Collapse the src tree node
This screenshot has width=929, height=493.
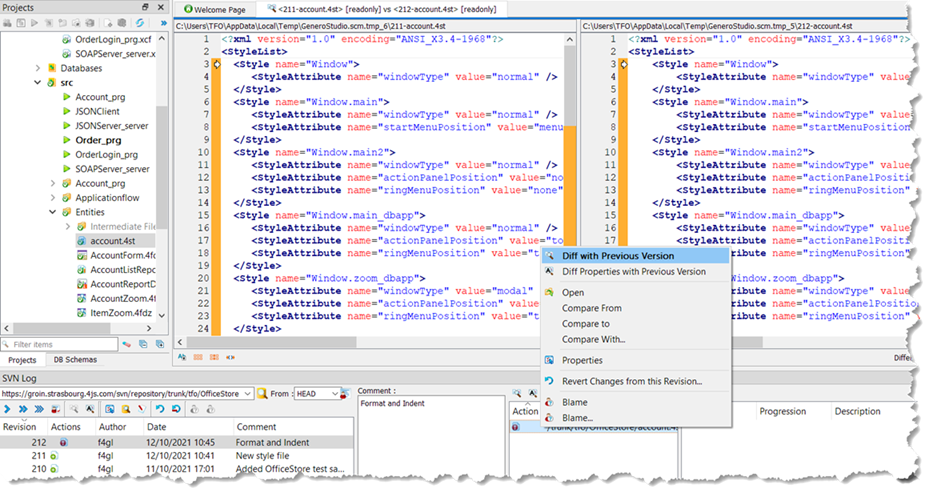tap(38, 83)
